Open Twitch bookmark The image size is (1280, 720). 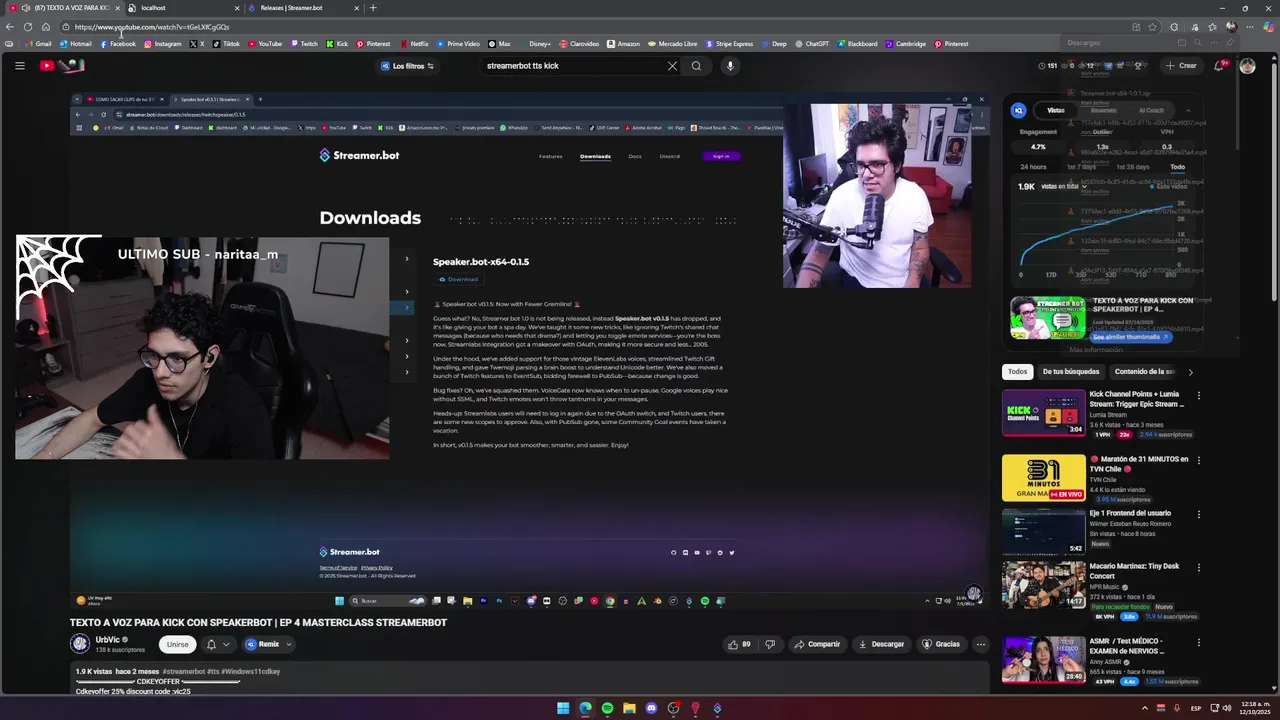(x=304, y=44)
